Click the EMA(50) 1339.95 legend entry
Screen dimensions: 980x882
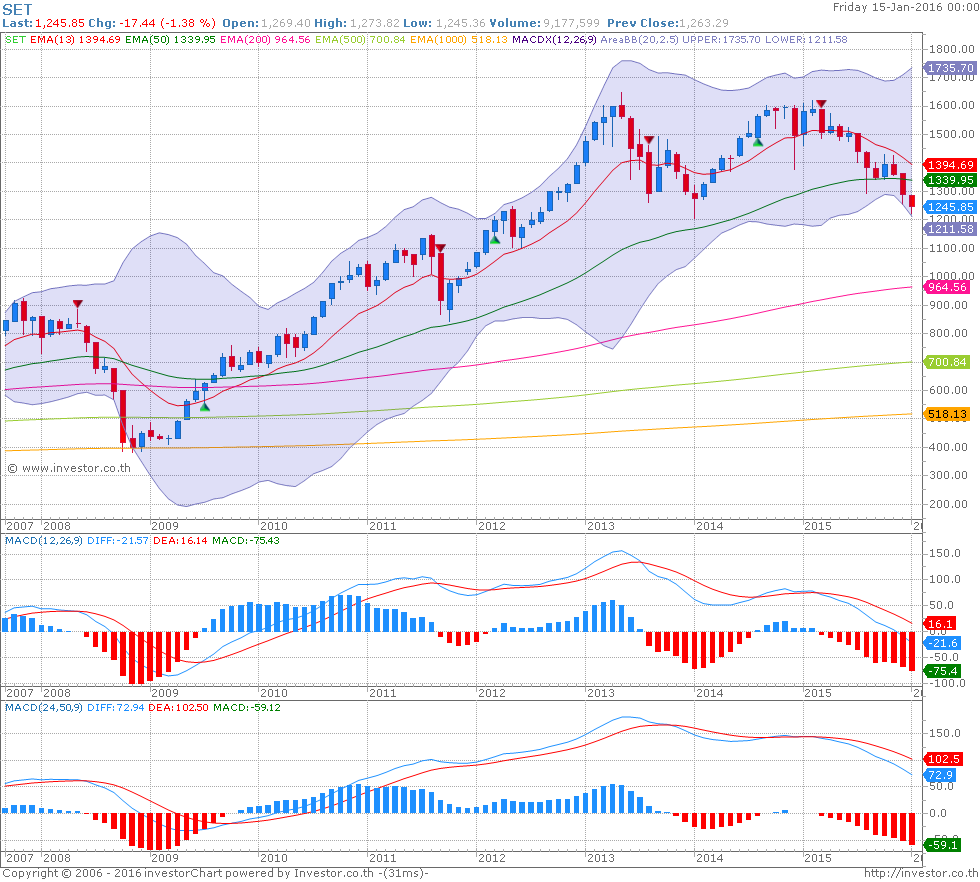coord(170,39)
